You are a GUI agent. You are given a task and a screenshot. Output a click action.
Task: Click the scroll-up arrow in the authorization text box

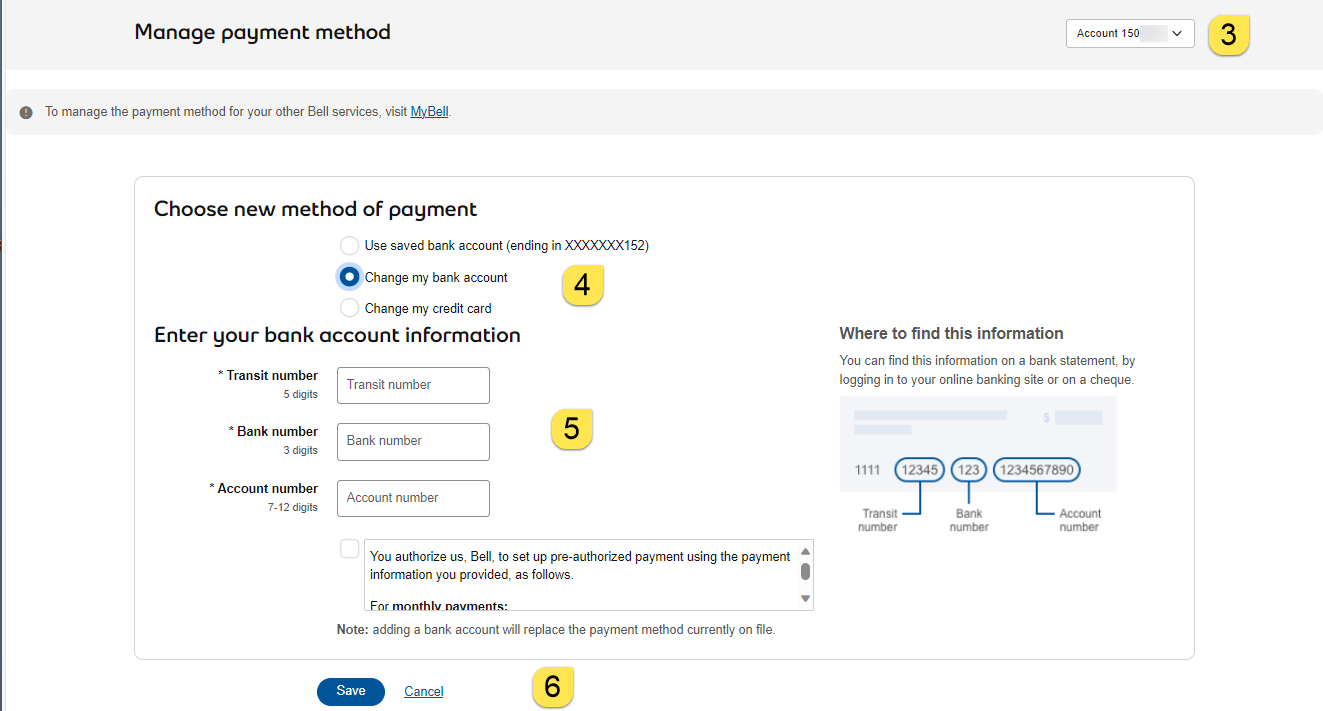[x=805, y=552]
